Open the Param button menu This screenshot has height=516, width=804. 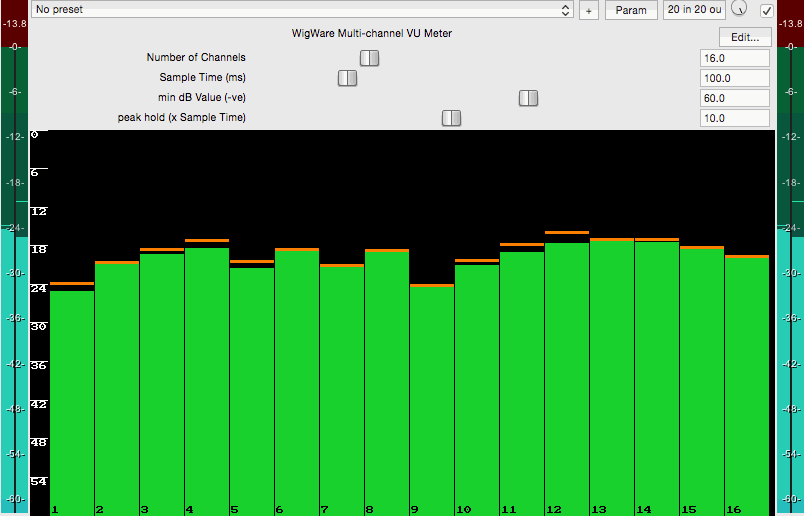pyautogui.click(x=631, y=10)
